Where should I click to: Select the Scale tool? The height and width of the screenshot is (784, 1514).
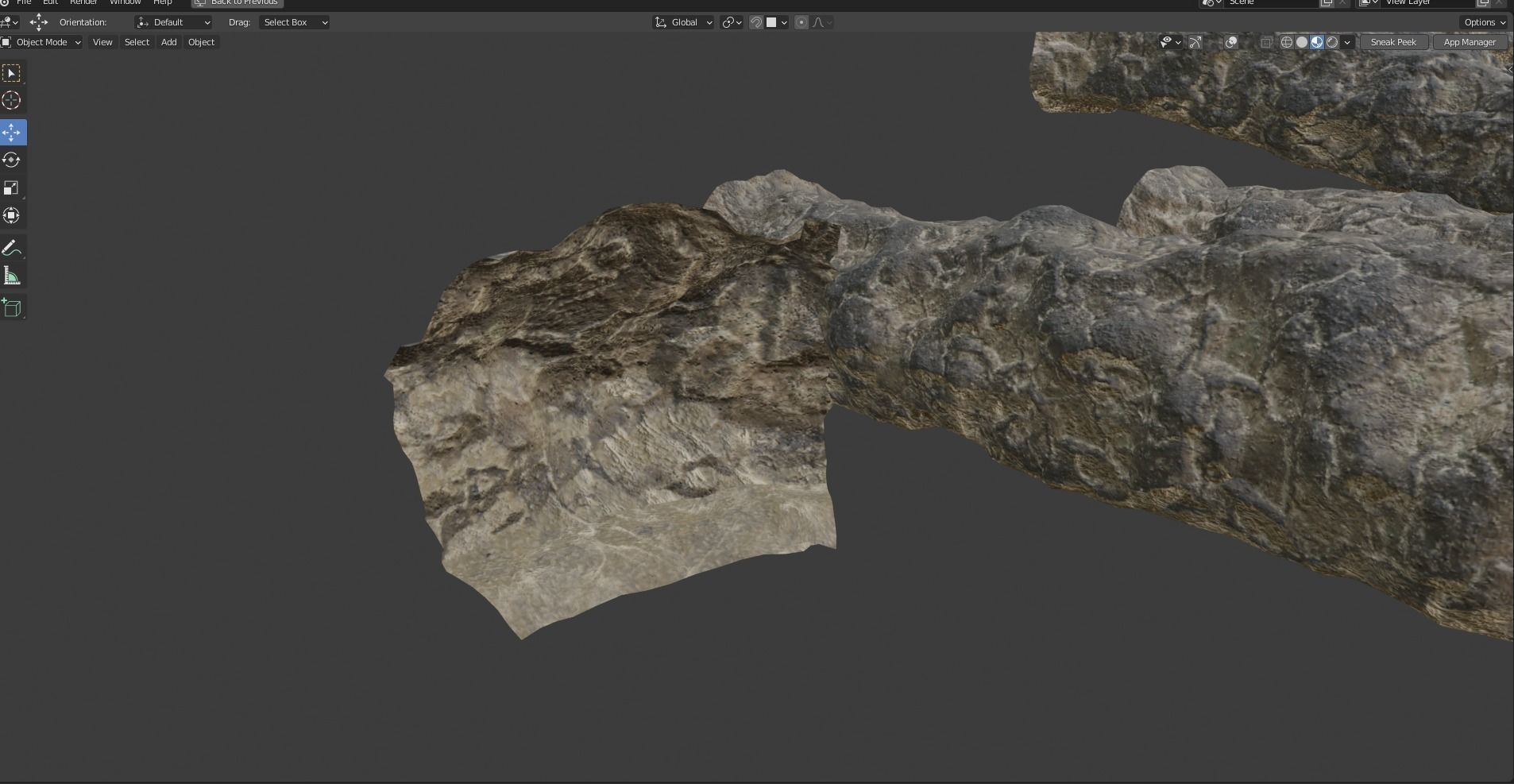12,187
